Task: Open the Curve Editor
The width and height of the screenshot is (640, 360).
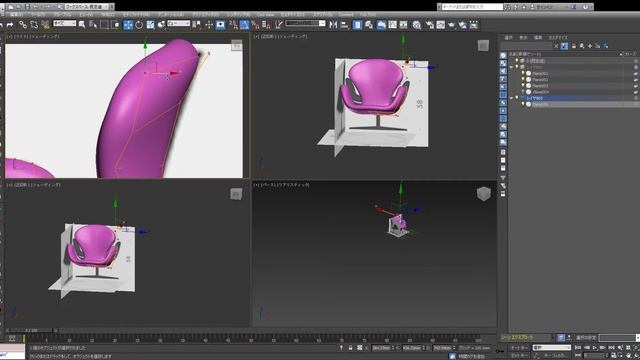Action: pyautogui.click(x=393, y=25)
